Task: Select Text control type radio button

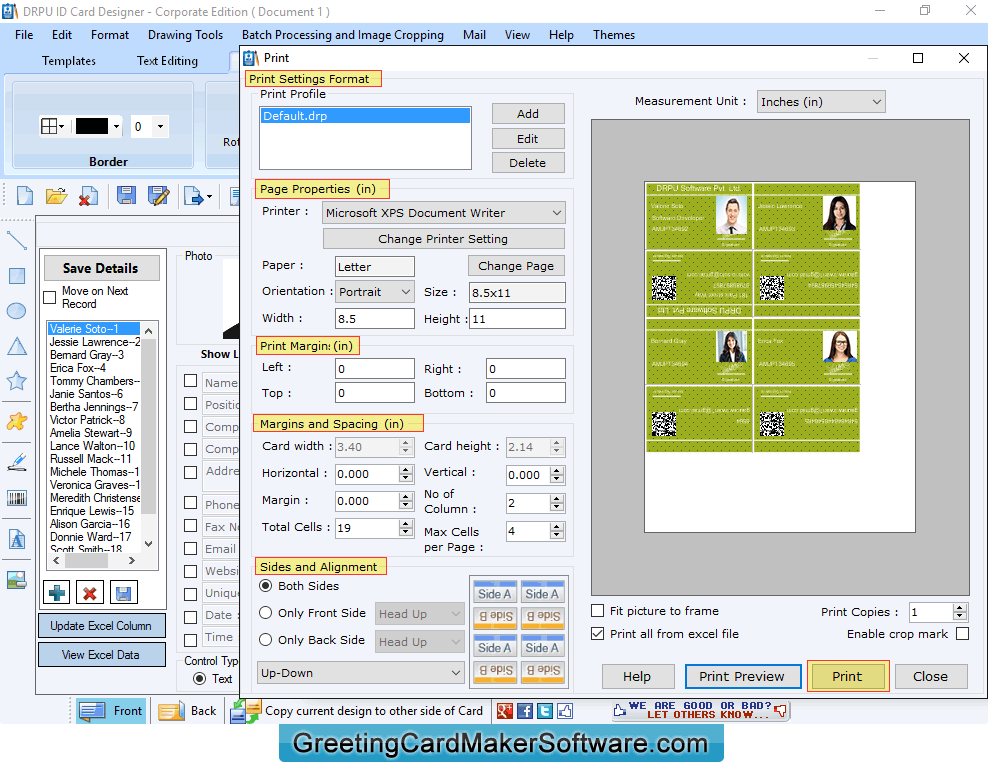Action: tap(200, 678)
